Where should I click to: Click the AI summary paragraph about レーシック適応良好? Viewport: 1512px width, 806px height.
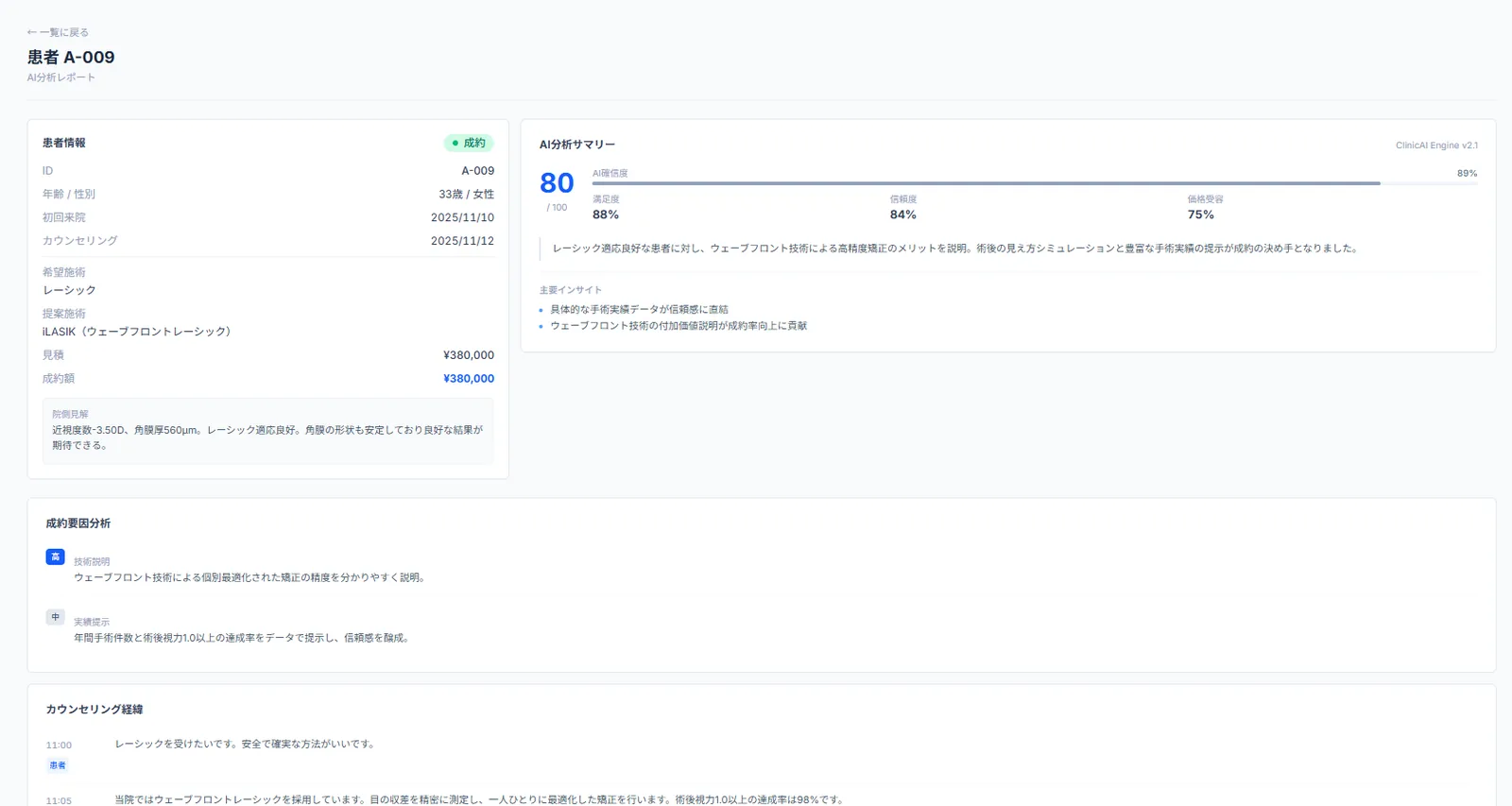pyautogui.click(x=956, y=249)
